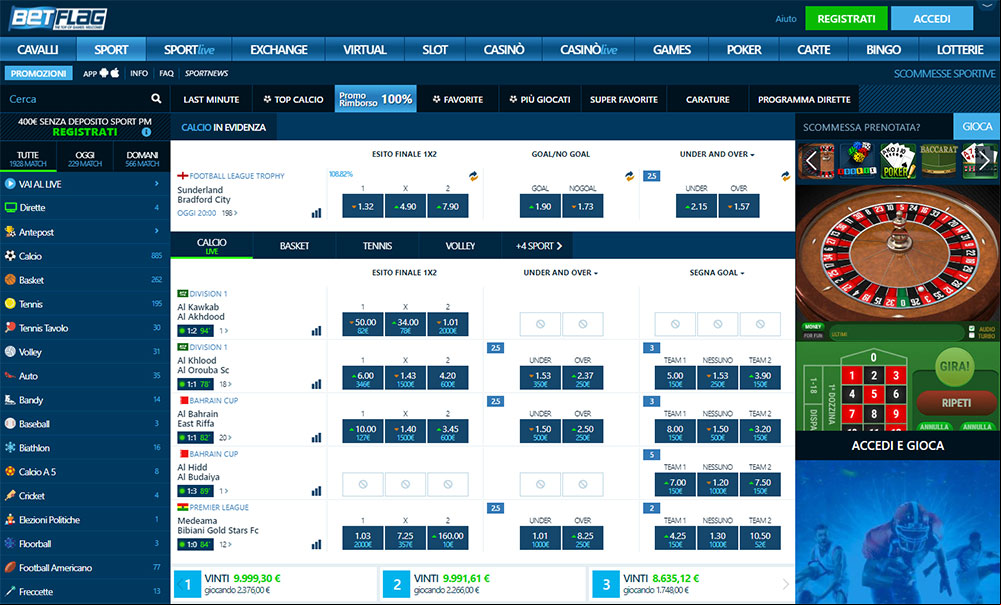Expand +4 SPORT tab options
The width and height of the screenshot is (1001, 605).
(x=539, y=246)
